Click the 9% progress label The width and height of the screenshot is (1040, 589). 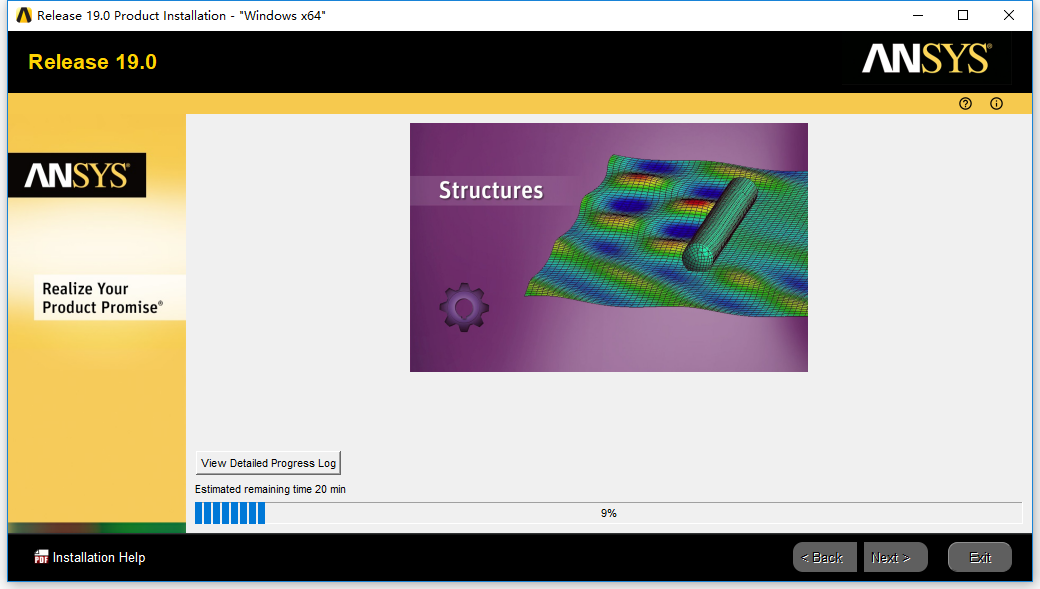tap(609, 513)
